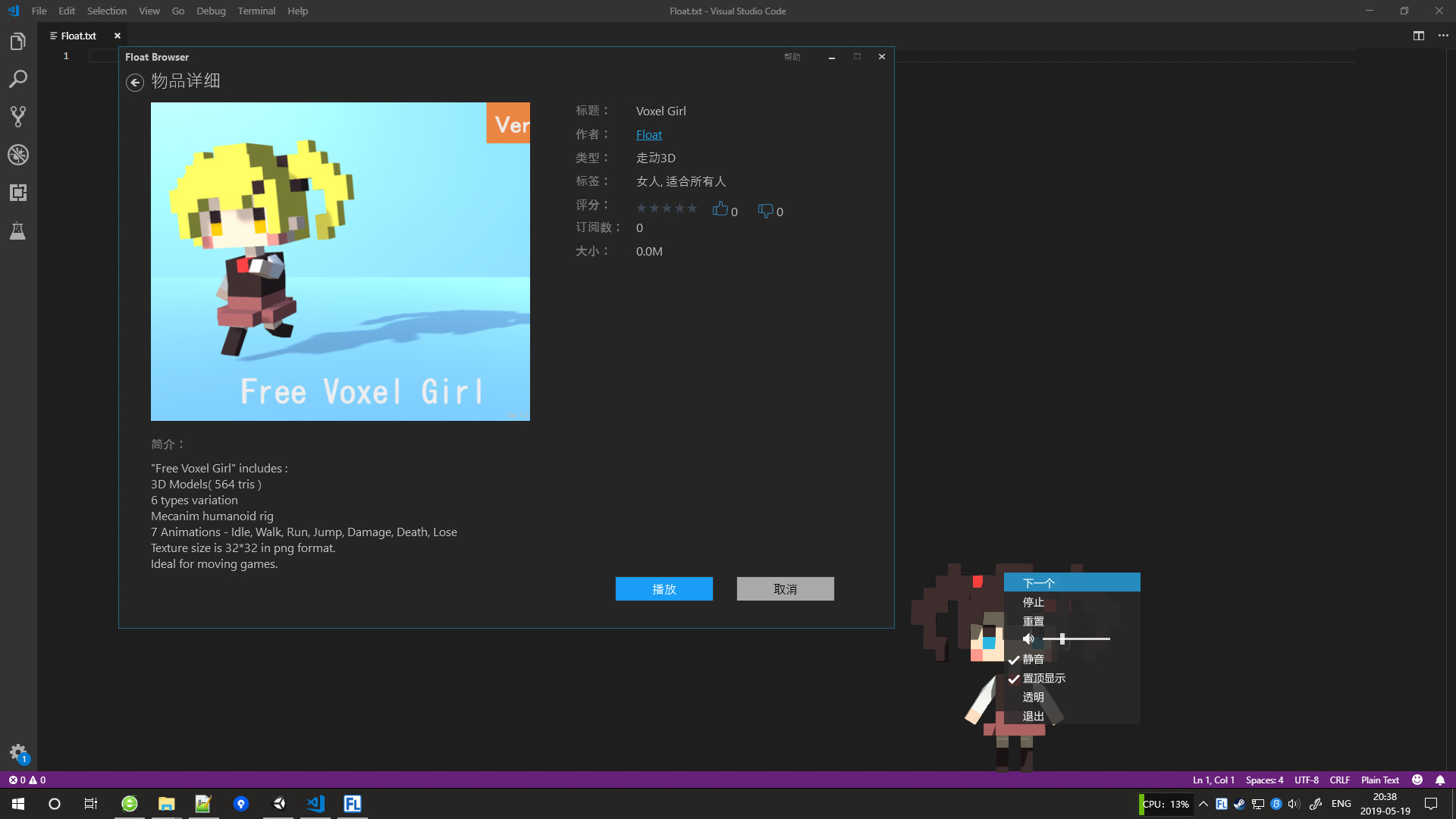
Task: Click the Free Voxel Girl preview image
Action: (x=340, y=262)
